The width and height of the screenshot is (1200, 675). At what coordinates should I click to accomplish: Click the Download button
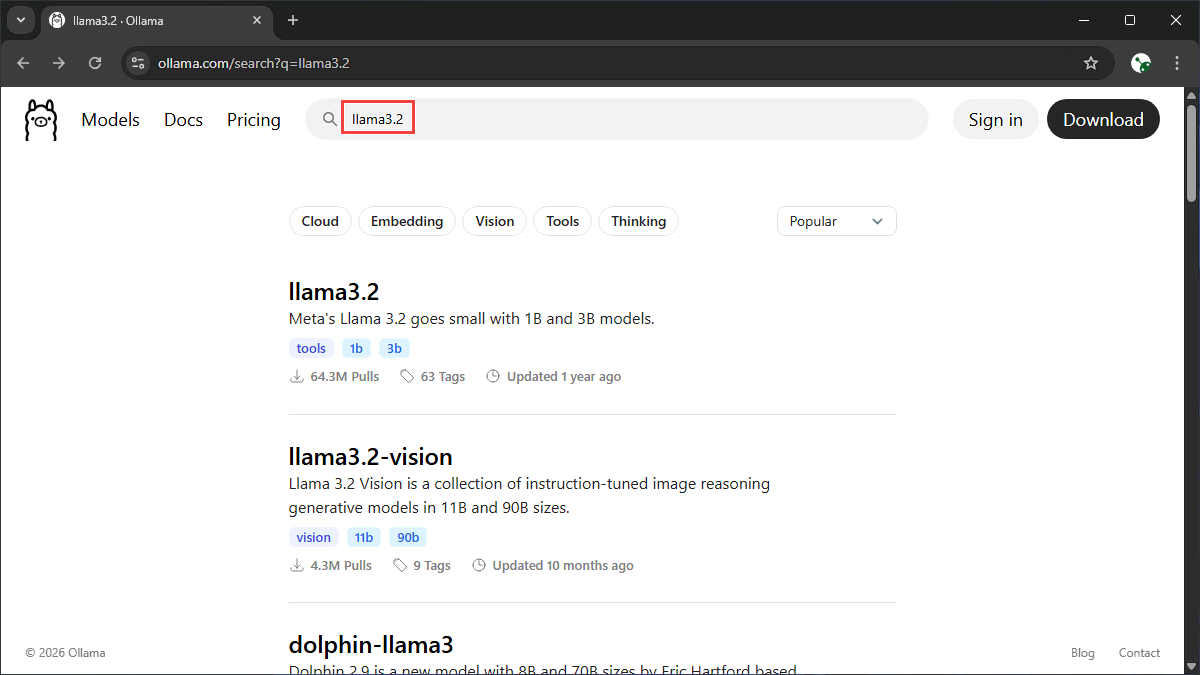pos(1103,120)
